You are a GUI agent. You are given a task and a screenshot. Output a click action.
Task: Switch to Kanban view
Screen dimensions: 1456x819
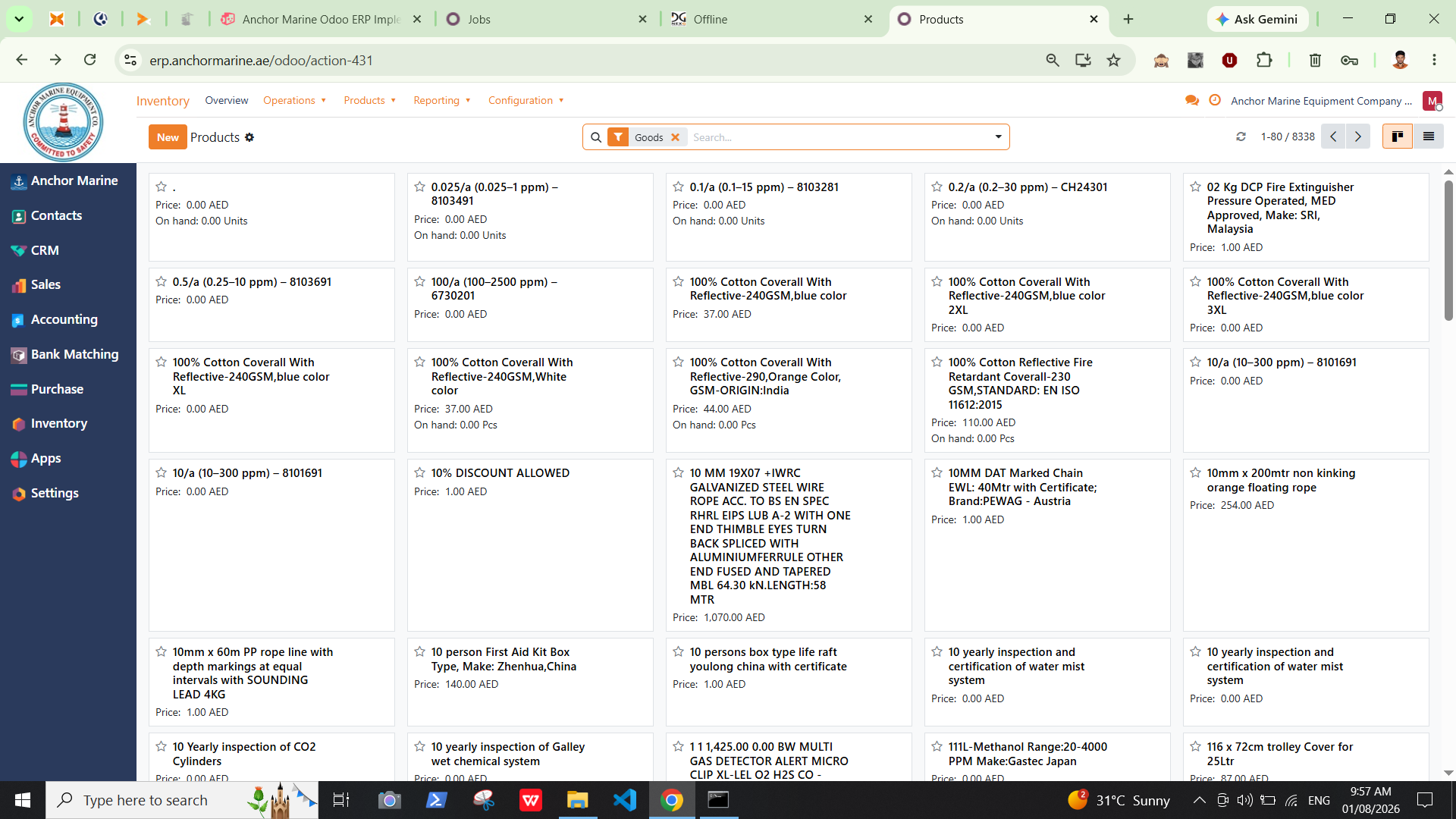[x=1397, y=136]
